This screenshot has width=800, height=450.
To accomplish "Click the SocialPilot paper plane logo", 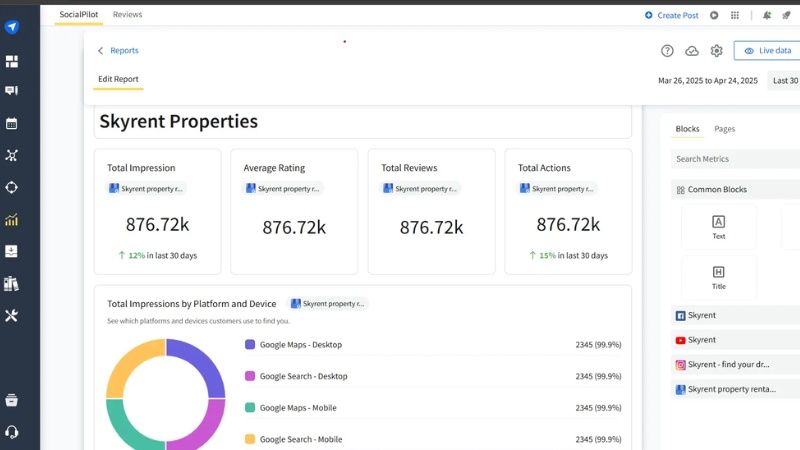I will click(x=12, y=27).
